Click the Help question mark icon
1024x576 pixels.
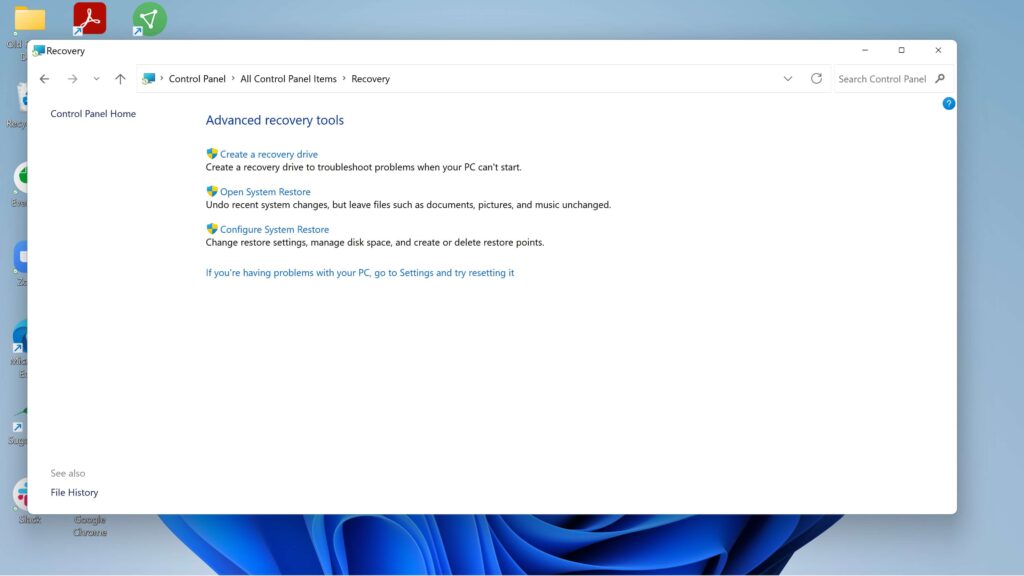pos(948,103)
